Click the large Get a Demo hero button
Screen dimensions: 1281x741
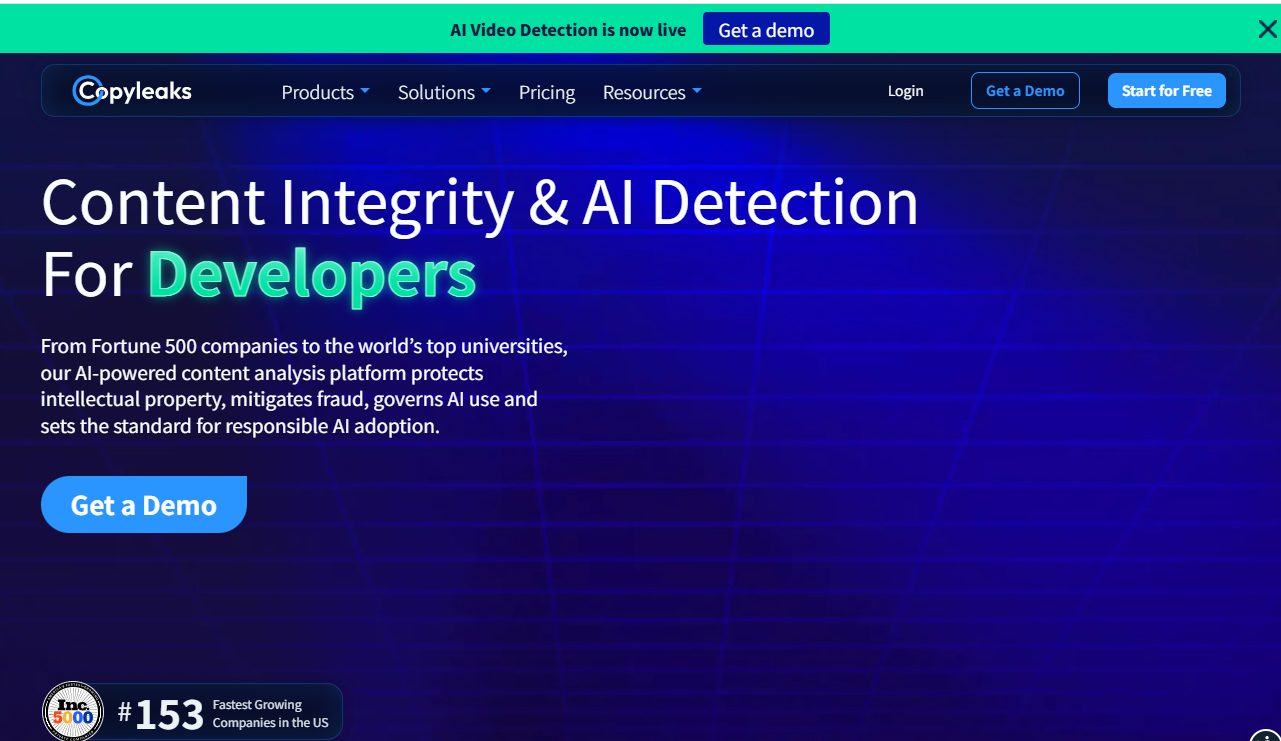(144, 505)
